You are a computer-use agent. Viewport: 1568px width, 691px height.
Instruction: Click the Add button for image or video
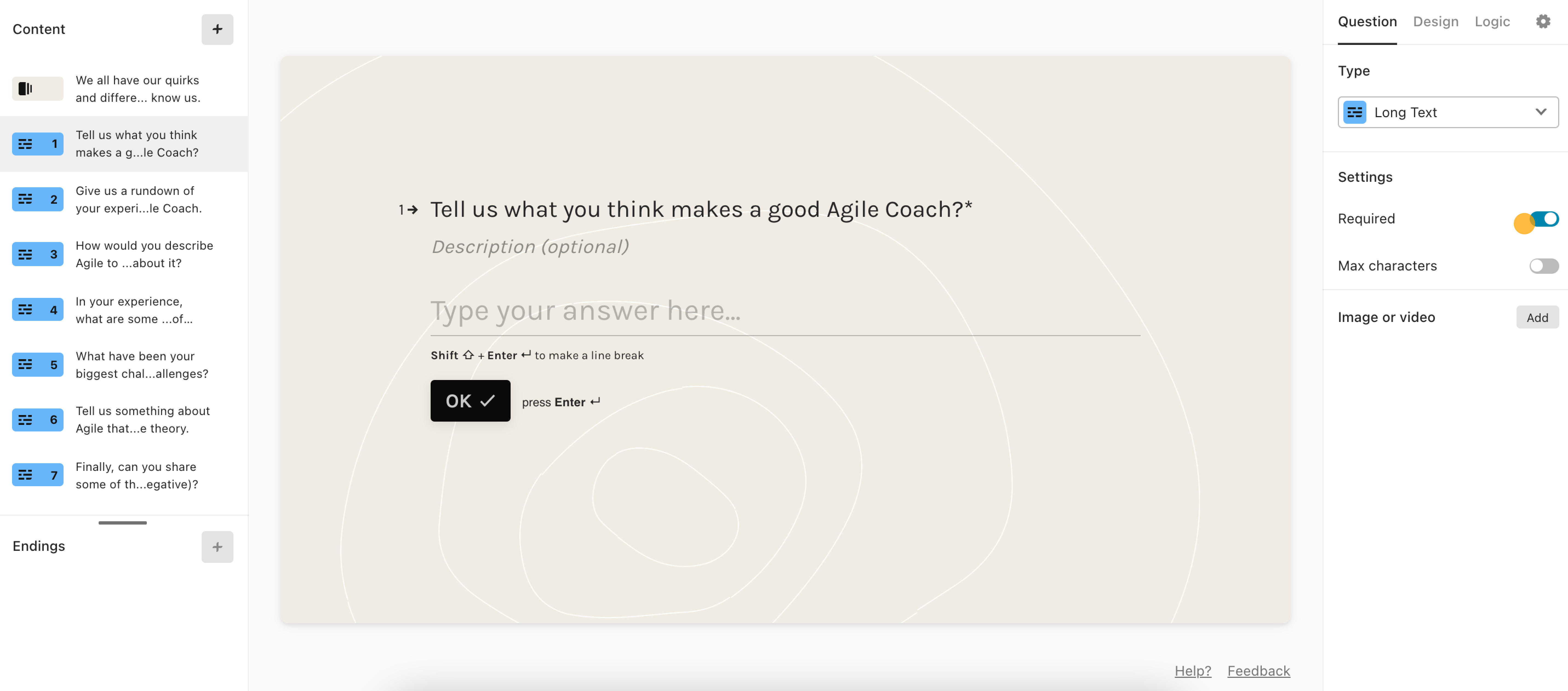[x=1537, y=318]
